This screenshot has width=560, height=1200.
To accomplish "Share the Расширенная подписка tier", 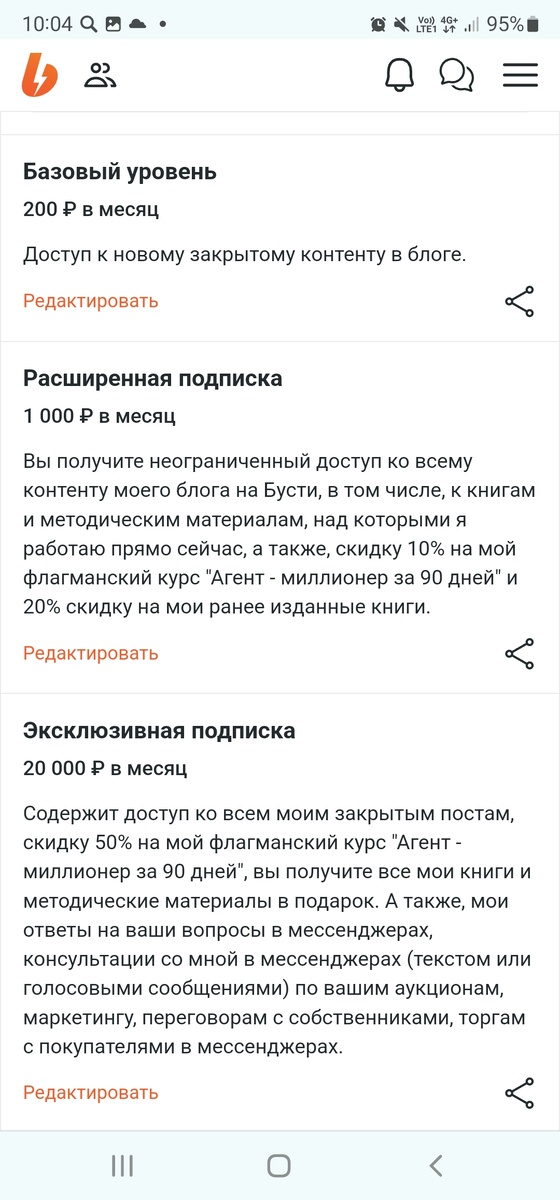I will (519, 654).
